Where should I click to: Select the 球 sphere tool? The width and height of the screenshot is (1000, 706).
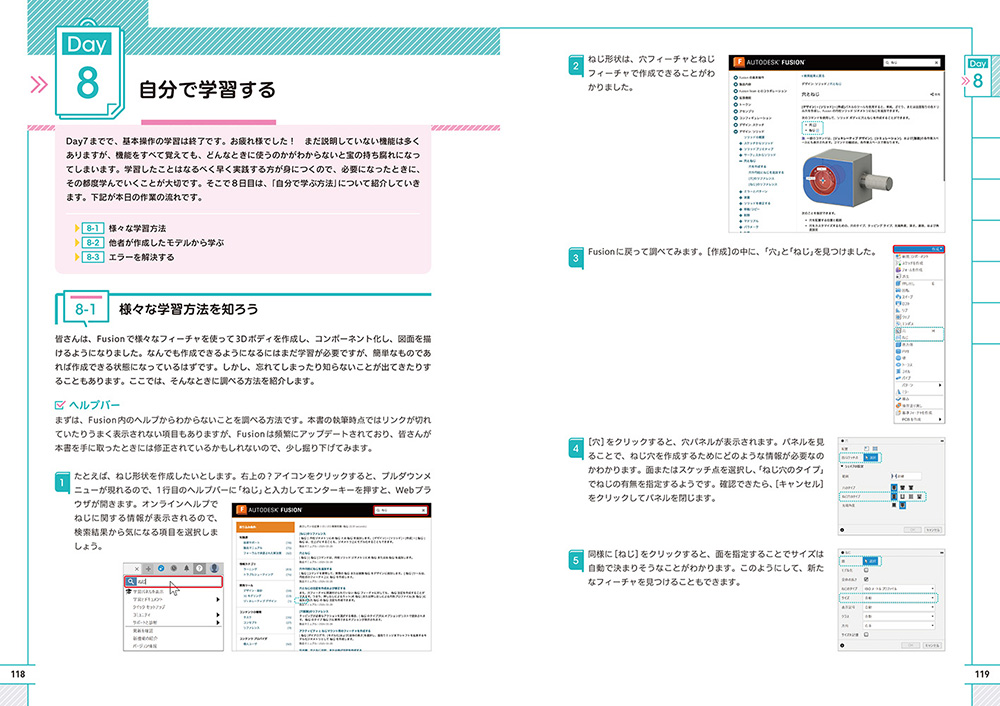902,358
